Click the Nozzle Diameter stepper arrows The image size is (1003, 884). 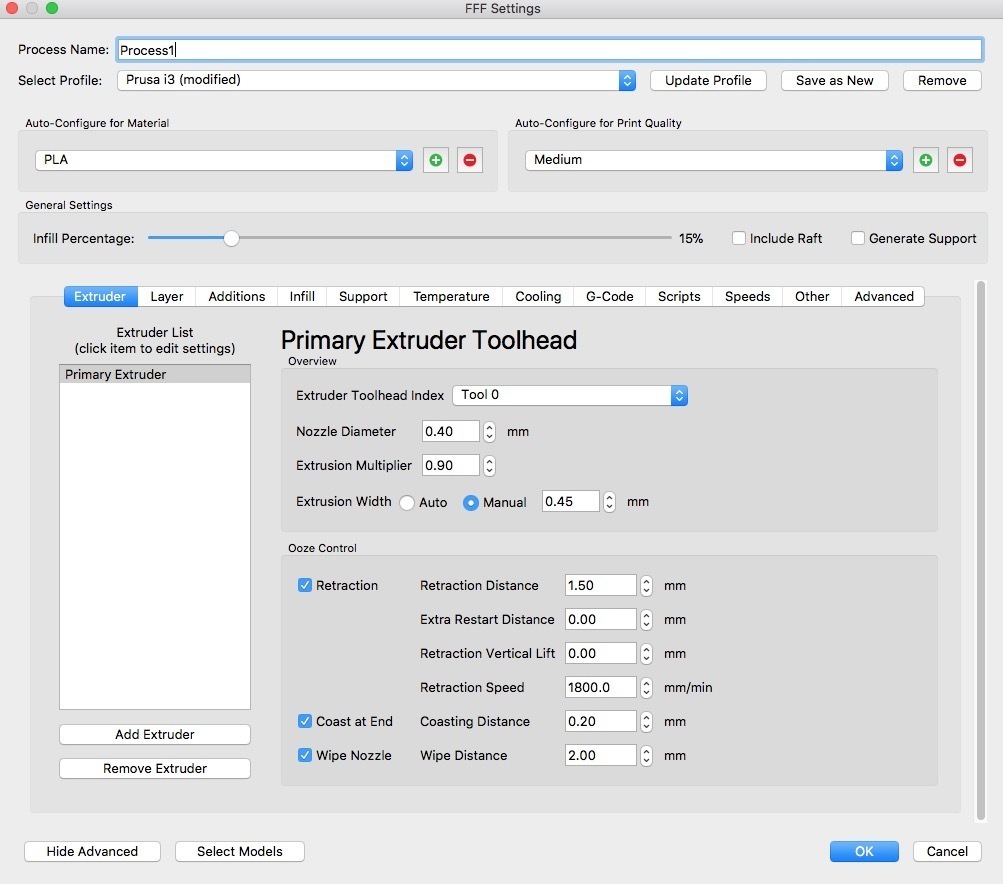(x=489, y=432)
